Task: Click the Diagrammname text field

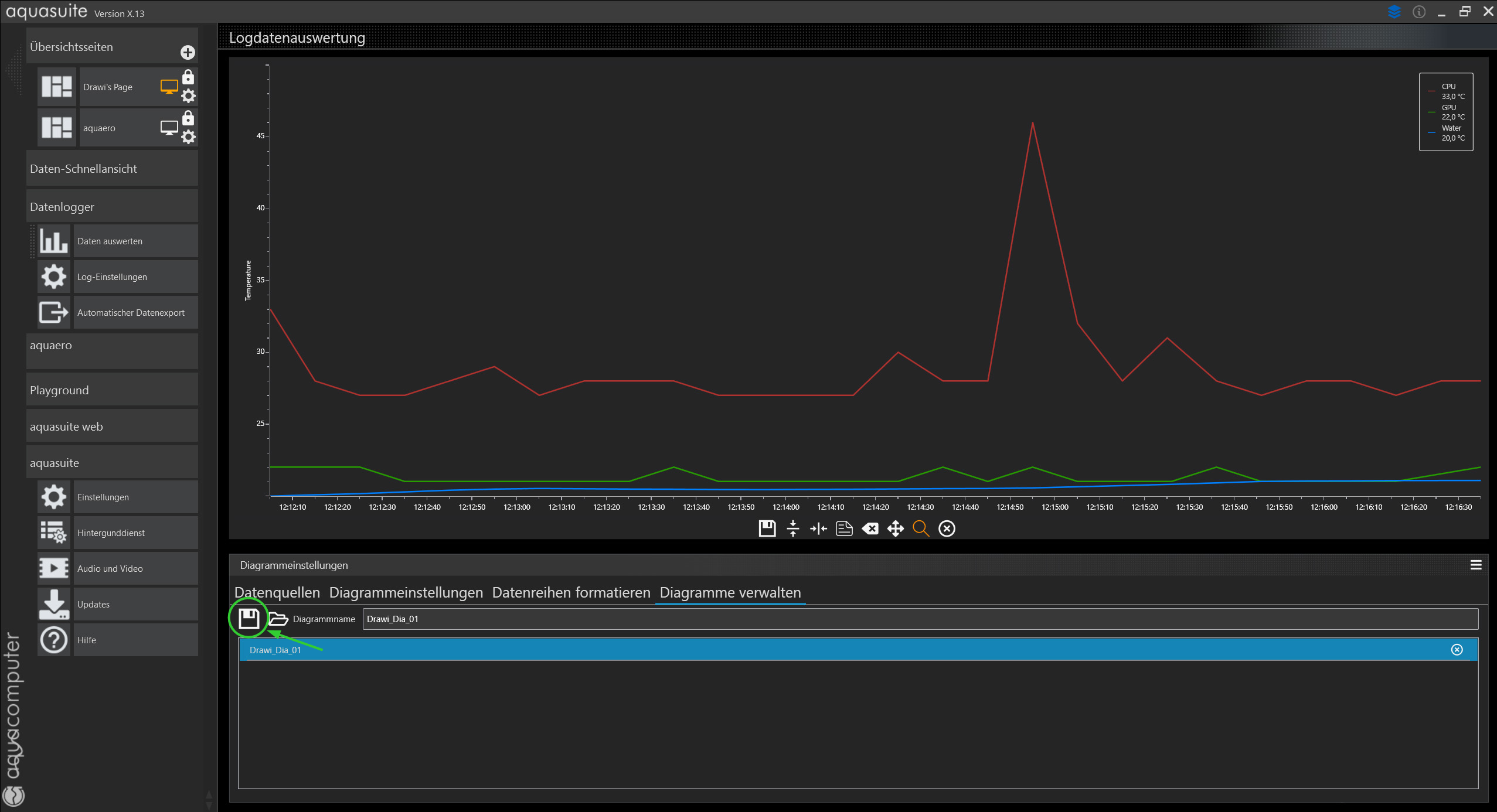Action: (919, 619)
